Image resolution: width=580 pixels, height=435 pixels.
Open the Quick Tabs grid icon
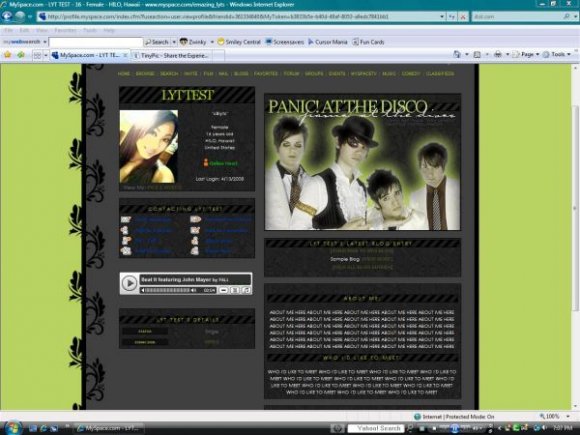(37, 55)
